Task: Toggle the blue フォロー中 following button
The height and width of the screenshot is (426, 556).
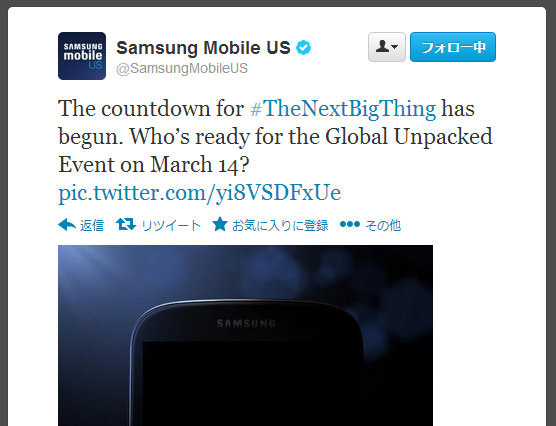Action: pos(453,47)
